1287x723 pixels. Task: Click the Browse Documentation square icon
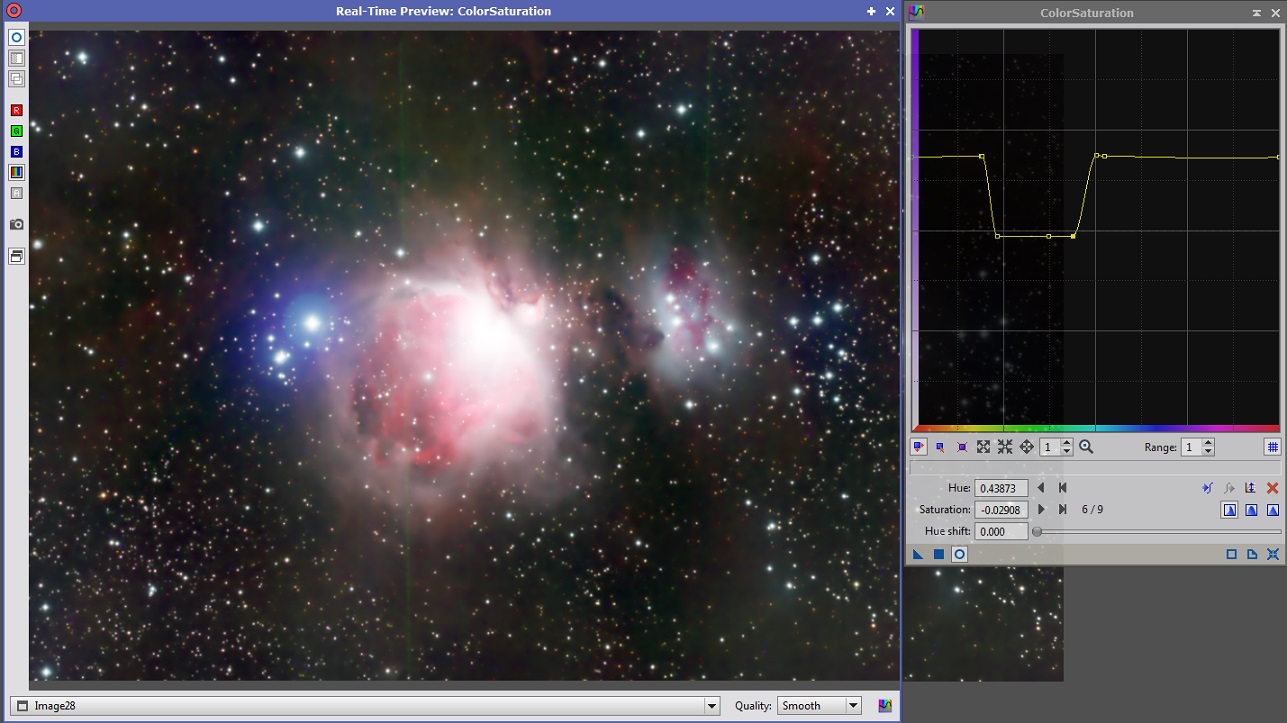(1231, 554)
